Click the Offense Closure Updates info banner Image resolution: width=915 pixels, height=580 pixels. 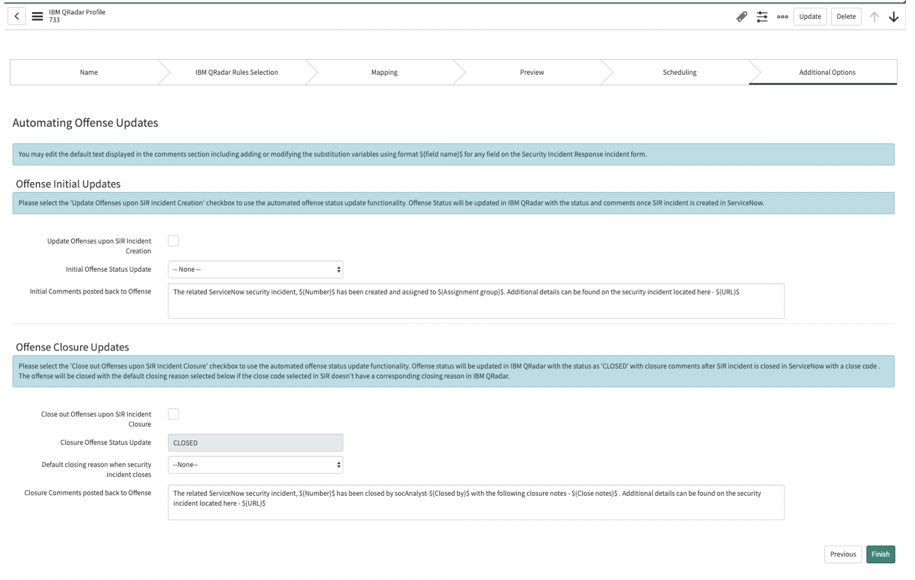point(453,371)
